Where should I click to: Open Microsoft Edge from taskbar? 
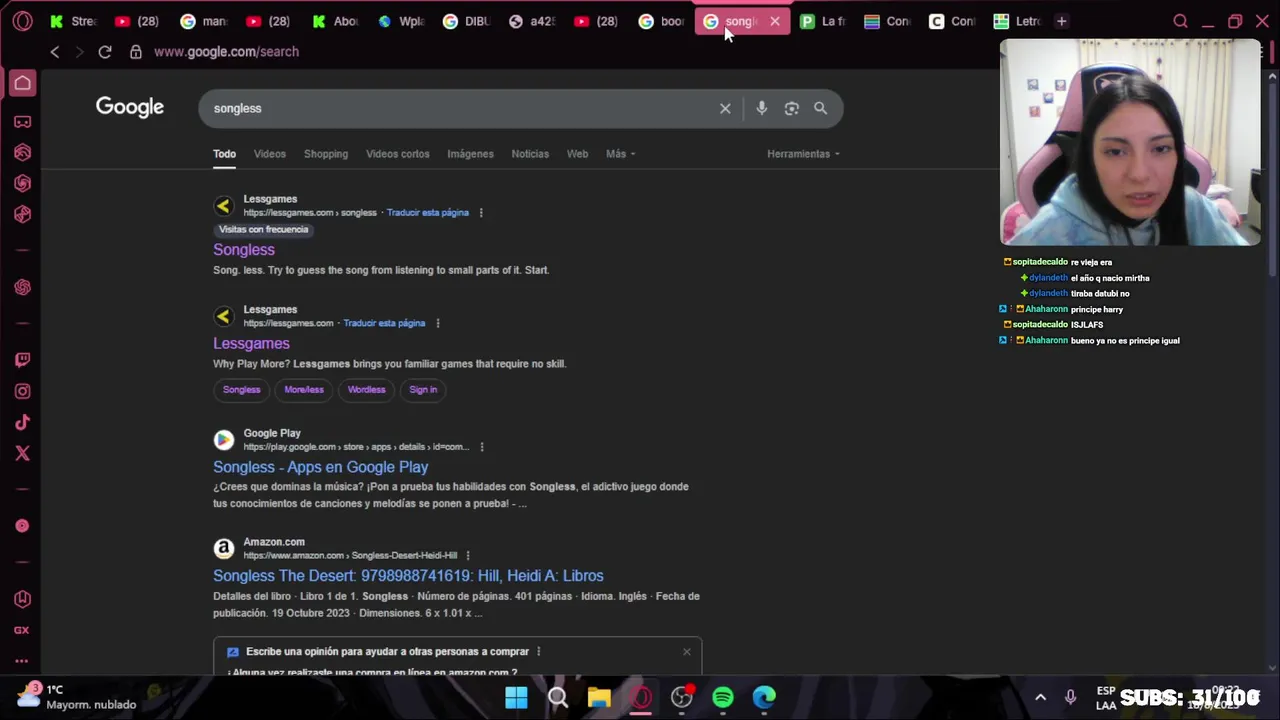click(764, 698)
